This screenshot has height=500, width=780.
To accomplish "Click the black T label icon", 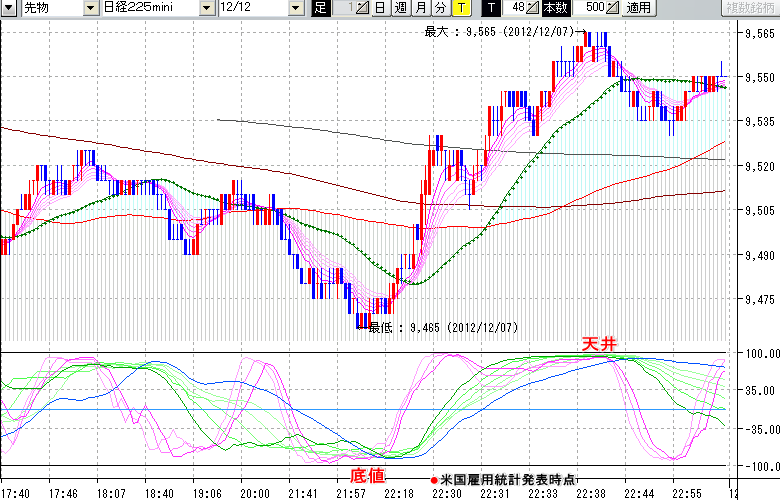I will coord(491,8).
